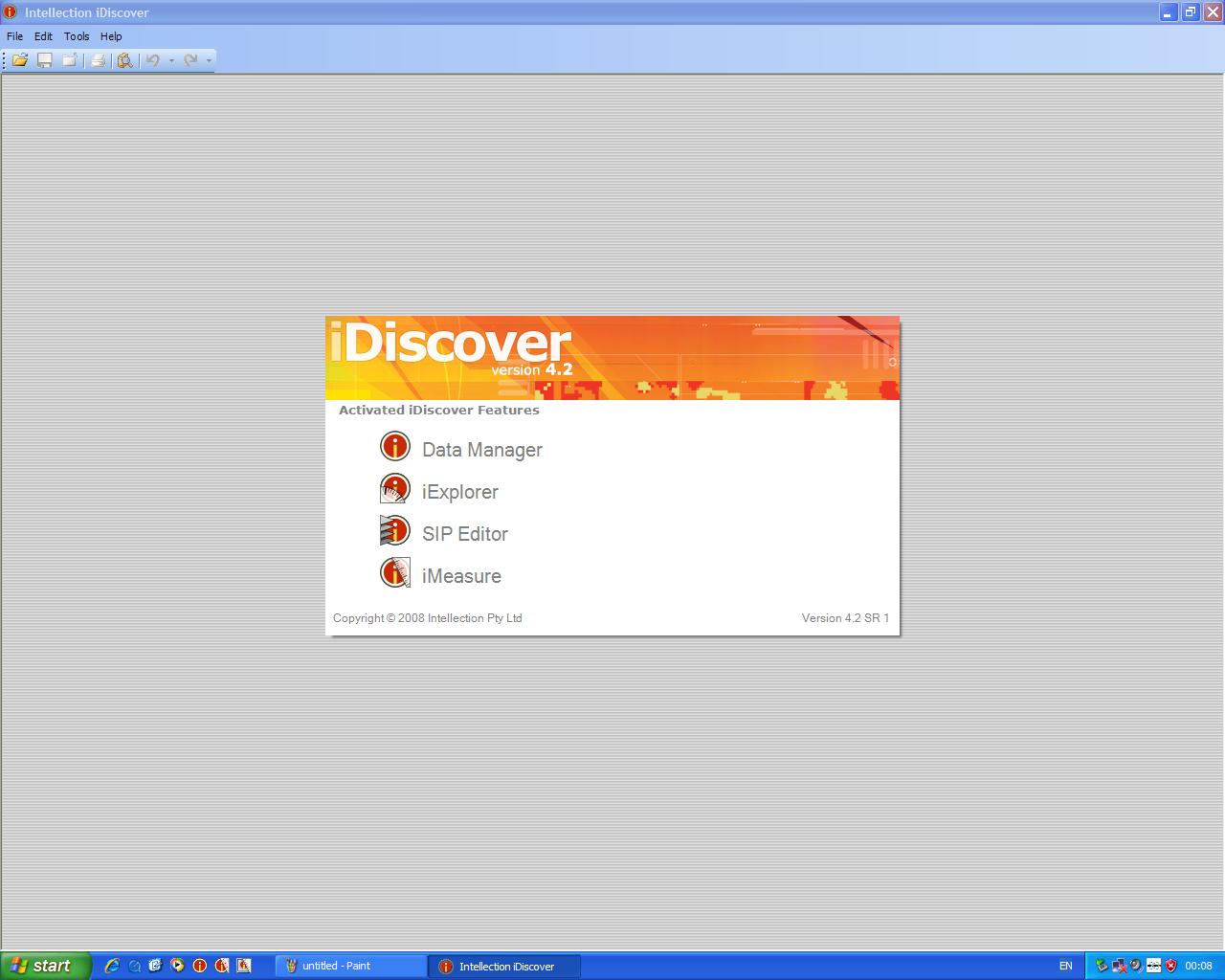The image size is (1225, 980).
Task: Launch Data Manager via its text label
Action: pyautogui.click(x=482, y=450)
